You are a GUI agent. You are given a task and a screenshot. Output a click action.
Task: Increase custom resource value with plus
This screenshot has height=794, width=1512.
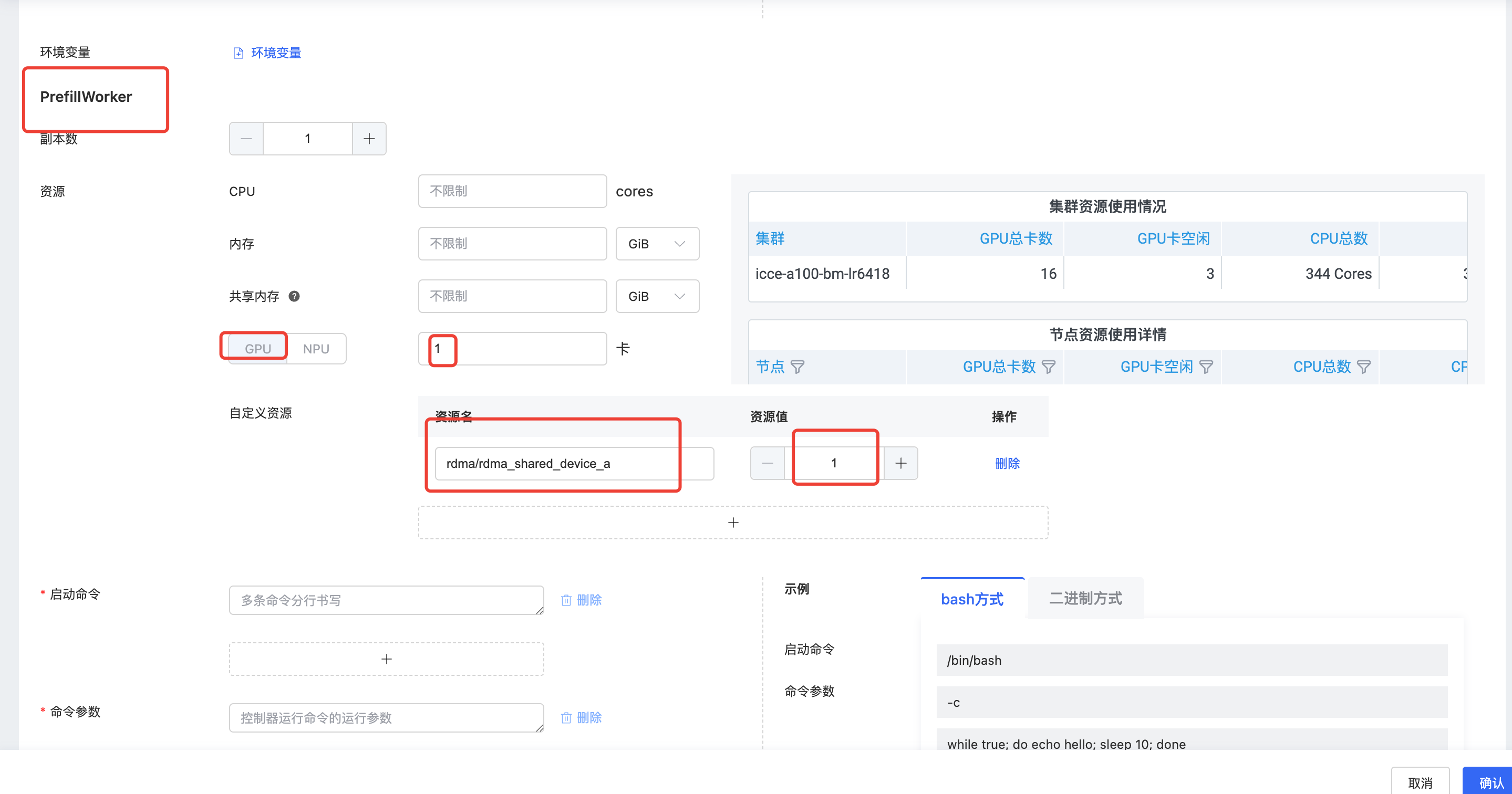(x=901, y=464)
